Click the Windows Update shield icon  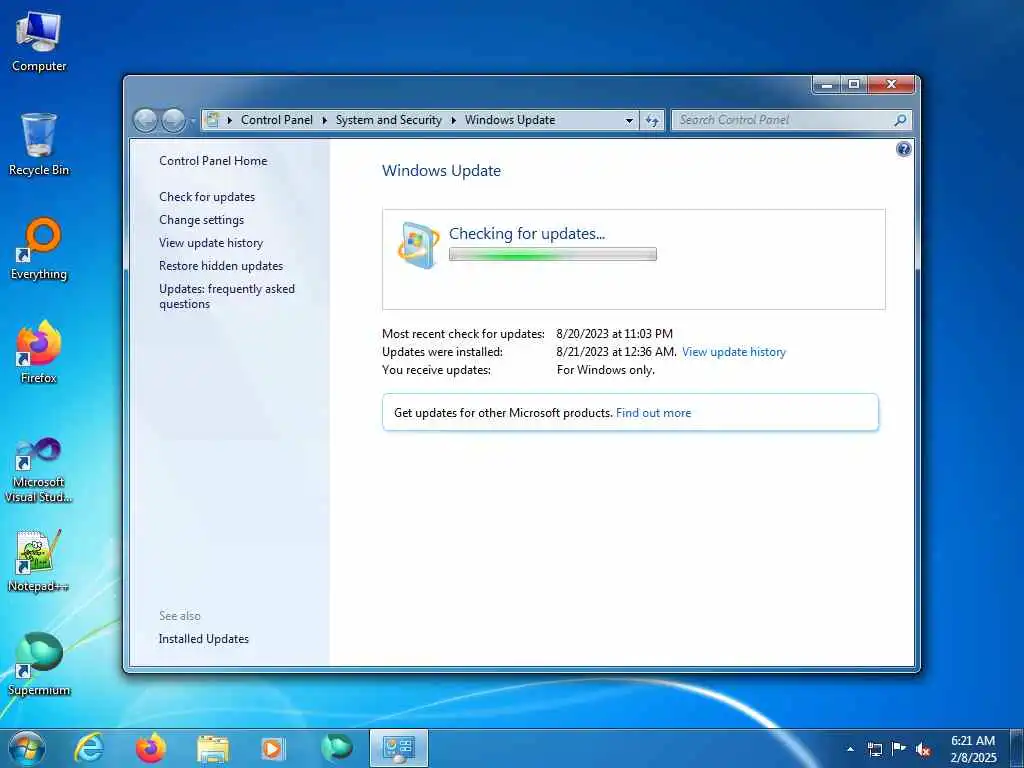[417, 246]
